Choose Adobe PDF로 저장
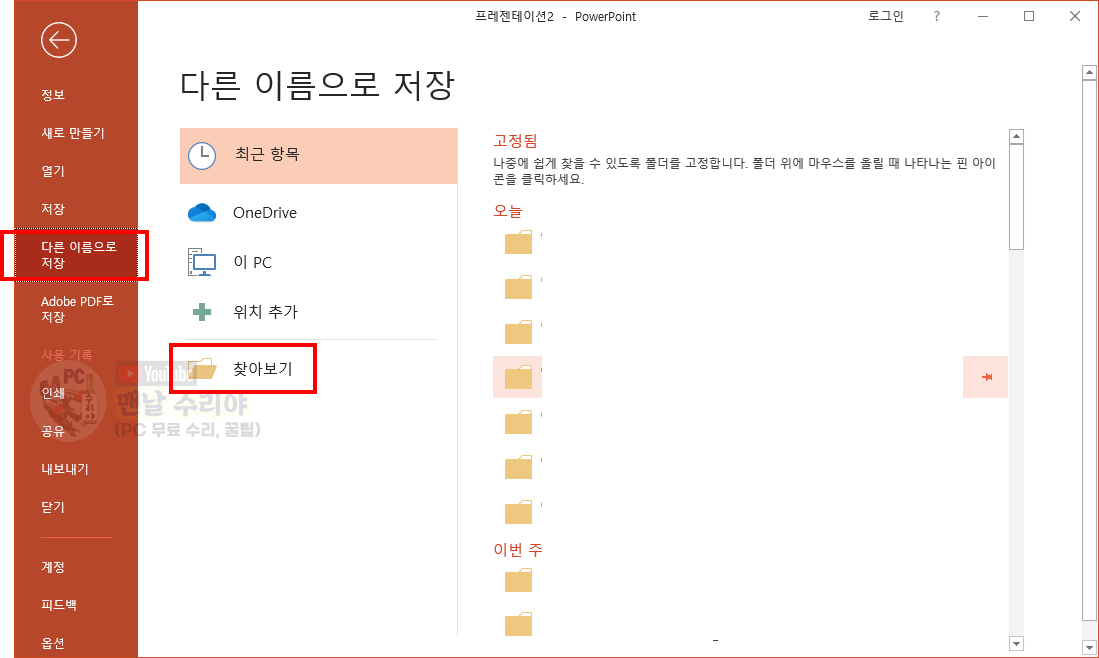1099x658 pixels. click(77, 309)
